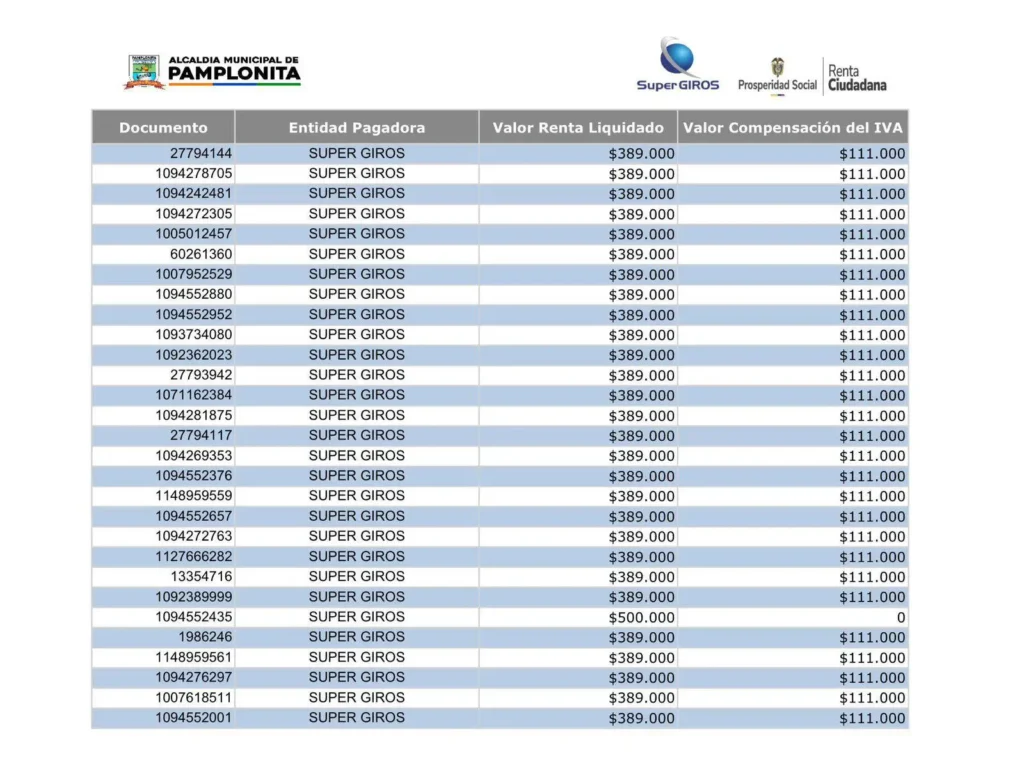Click document number 1094552001
The height and width of the screenshot is (764, 1024).
[193, 718]
